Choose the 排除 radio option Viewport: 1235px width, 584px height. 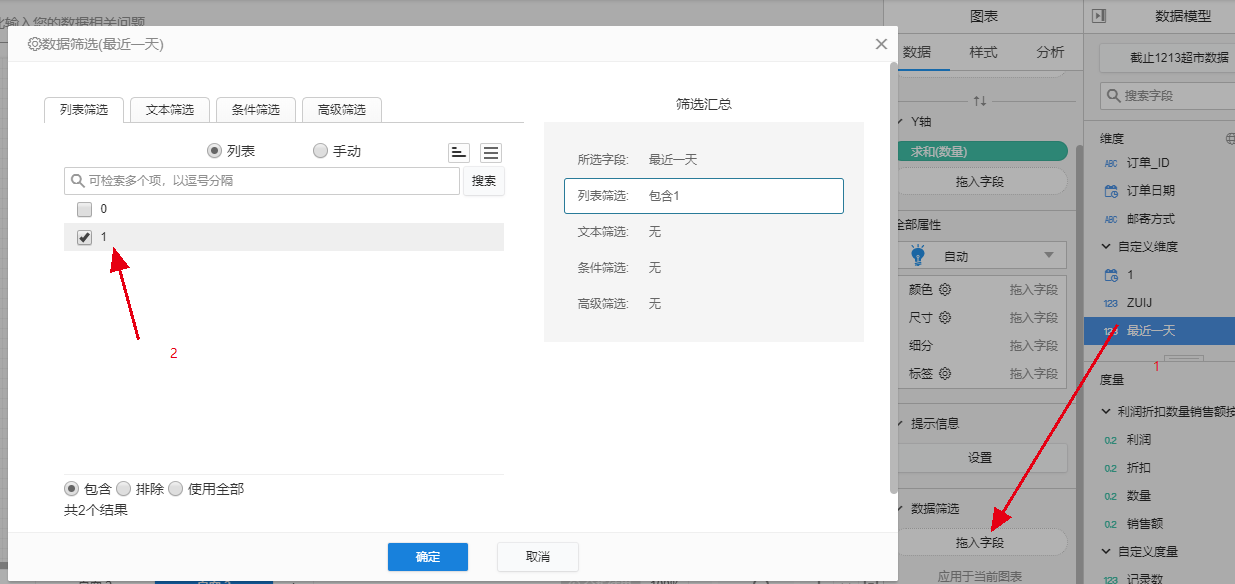(124, 489)
